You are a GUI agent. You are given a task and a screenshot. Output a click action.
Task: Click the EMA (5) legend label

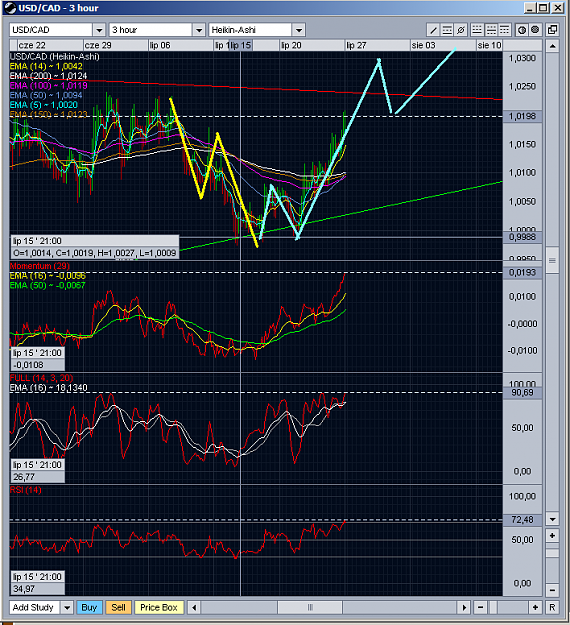pos(44,105)
